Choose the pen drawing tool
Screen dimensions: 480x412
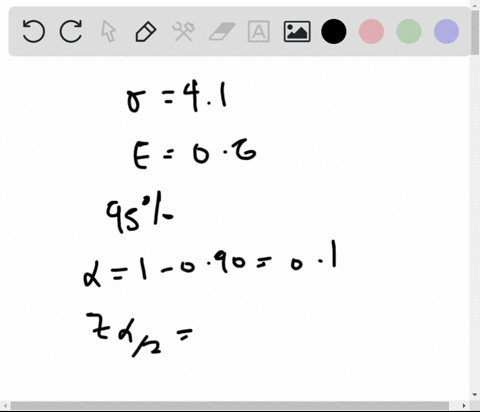pyautogui.click(x=146, y=31)
